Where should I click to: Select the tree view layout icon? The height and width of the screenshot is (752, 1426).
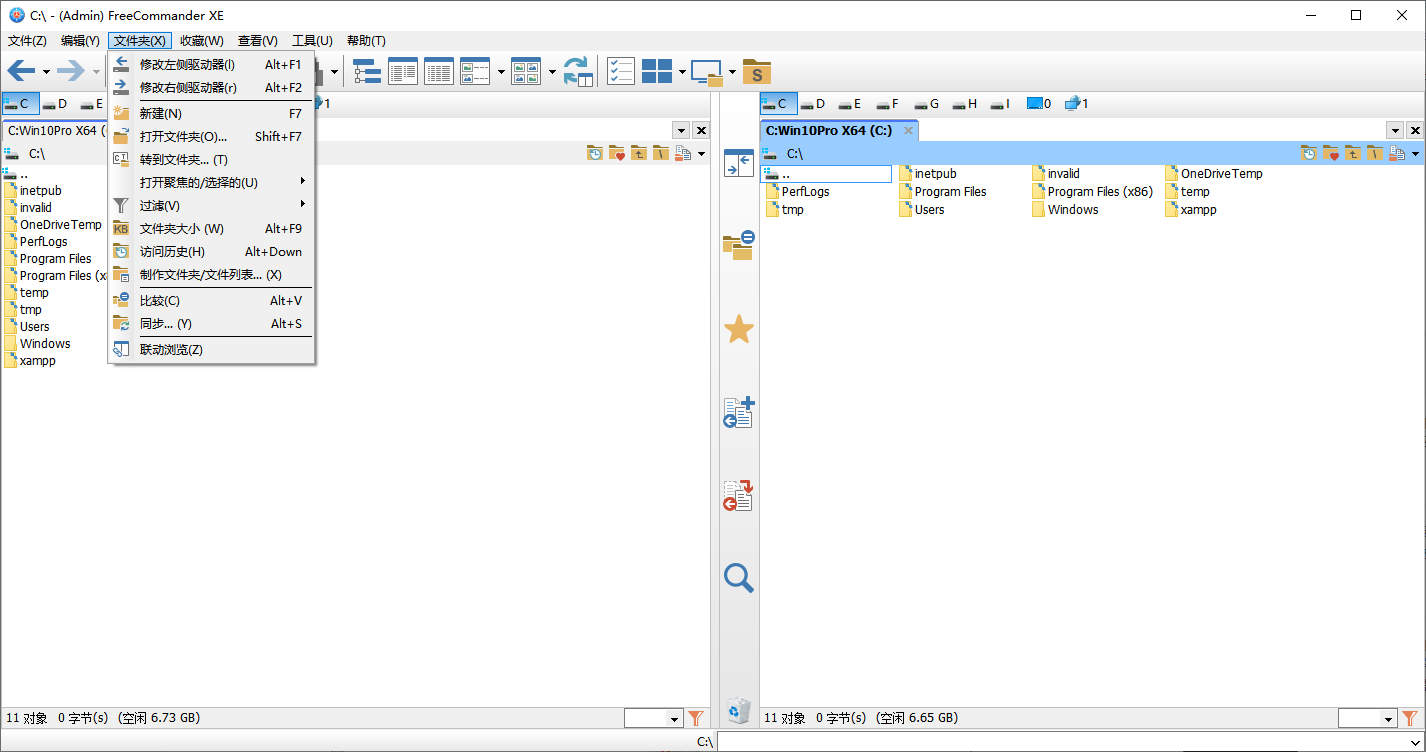coord(366,71)
